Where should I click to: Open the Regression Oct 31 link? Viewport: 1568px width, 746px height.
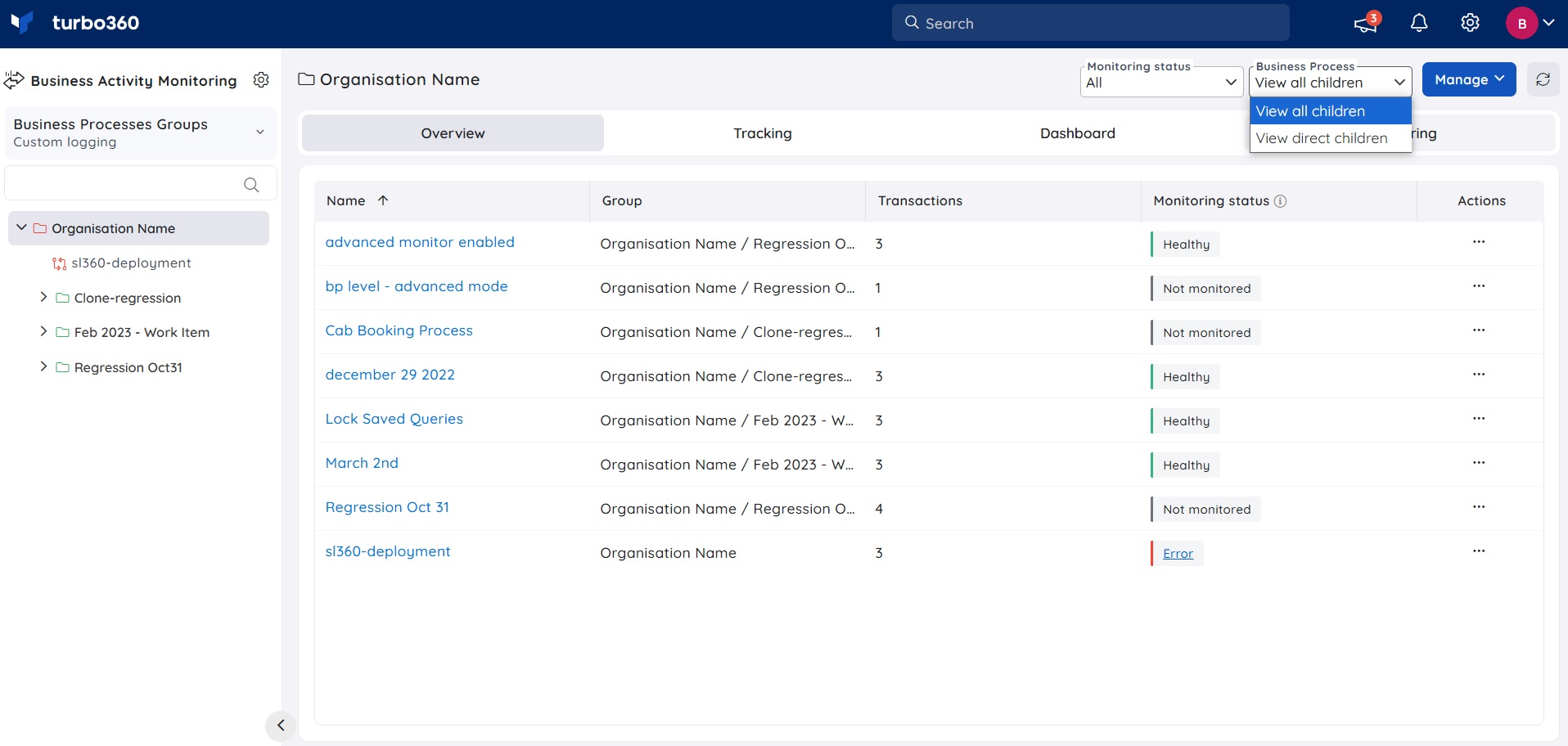coord(387,507)
